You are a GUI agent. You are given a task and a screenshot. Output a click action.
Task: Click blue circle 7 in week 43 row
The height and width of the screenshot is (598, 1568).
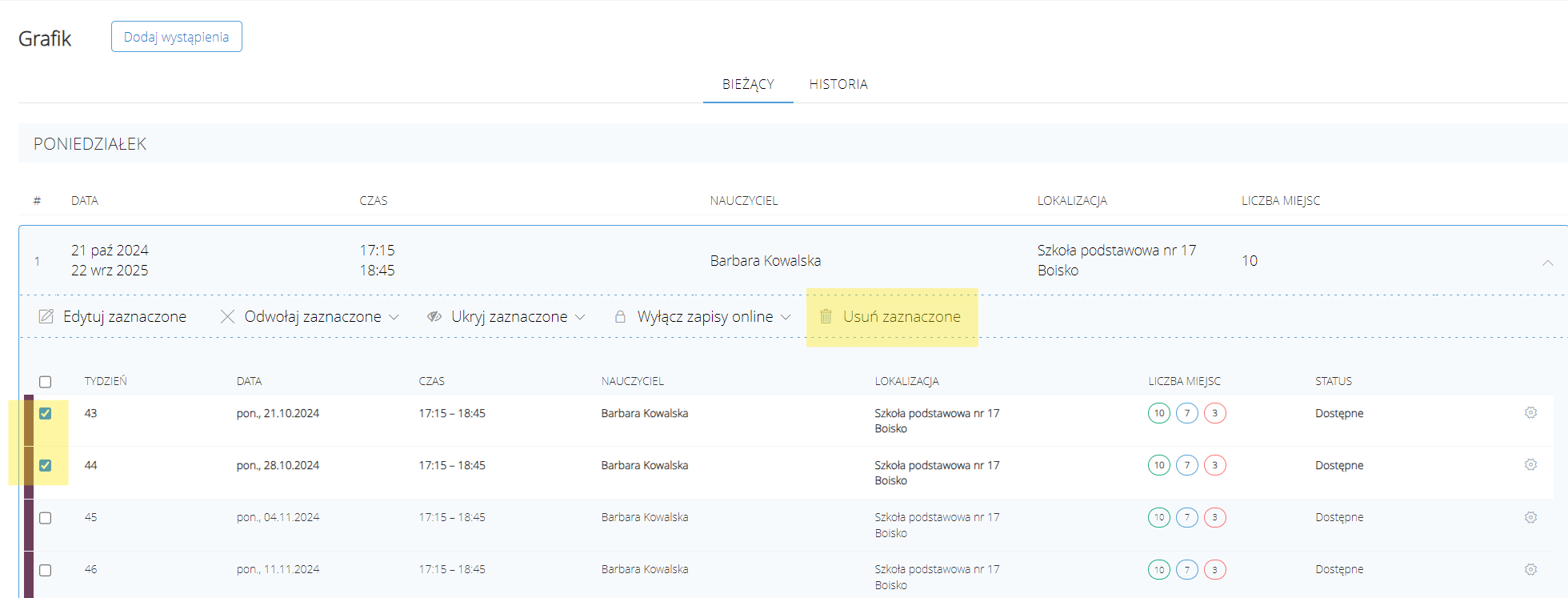pyautogui.click(x=1187, y=413)
